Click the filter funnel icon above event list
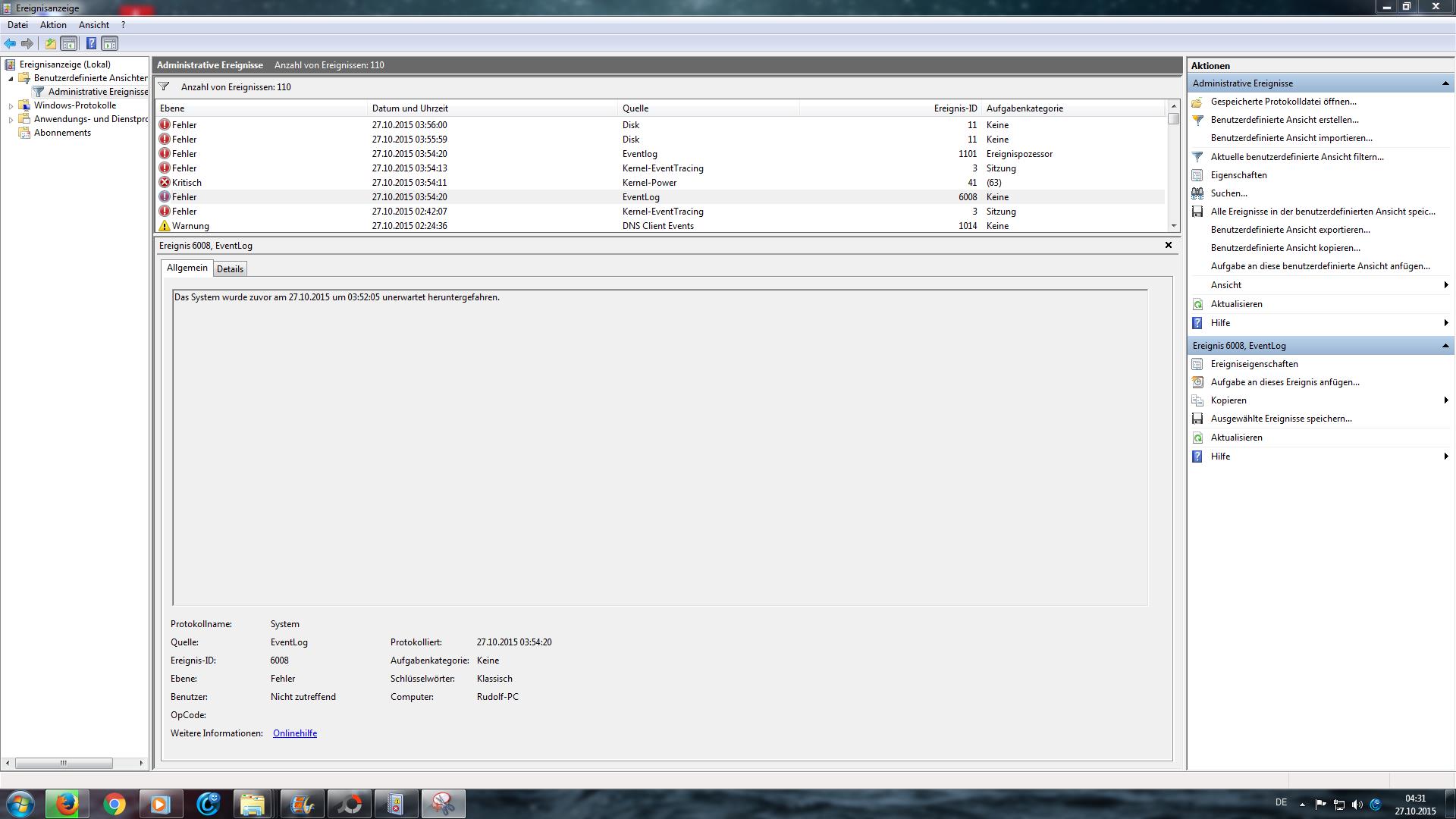The image size is (1456, 819). (x=164, y=86)
